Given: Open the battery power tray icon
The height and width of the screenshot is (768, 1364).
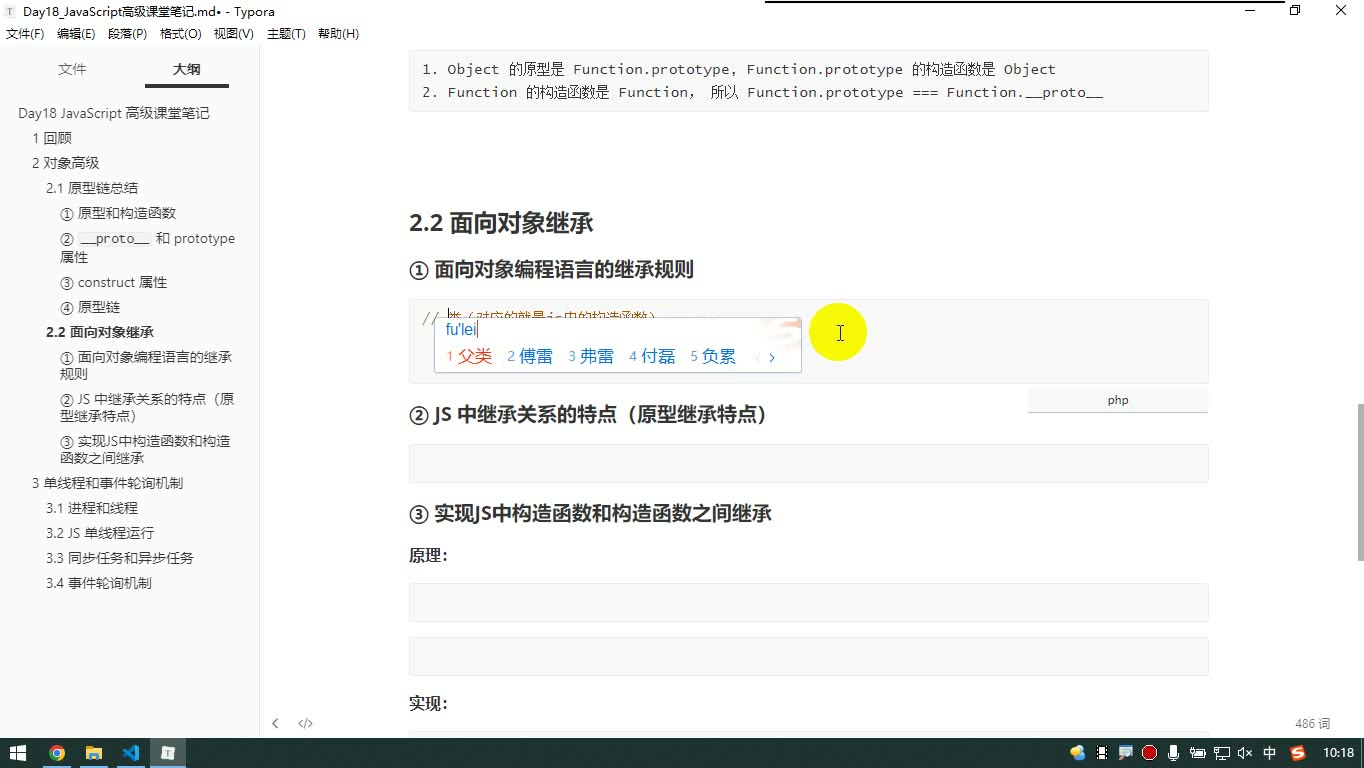Looking at the screenshot, I should pyautogui.click(x=1197, y=753).
